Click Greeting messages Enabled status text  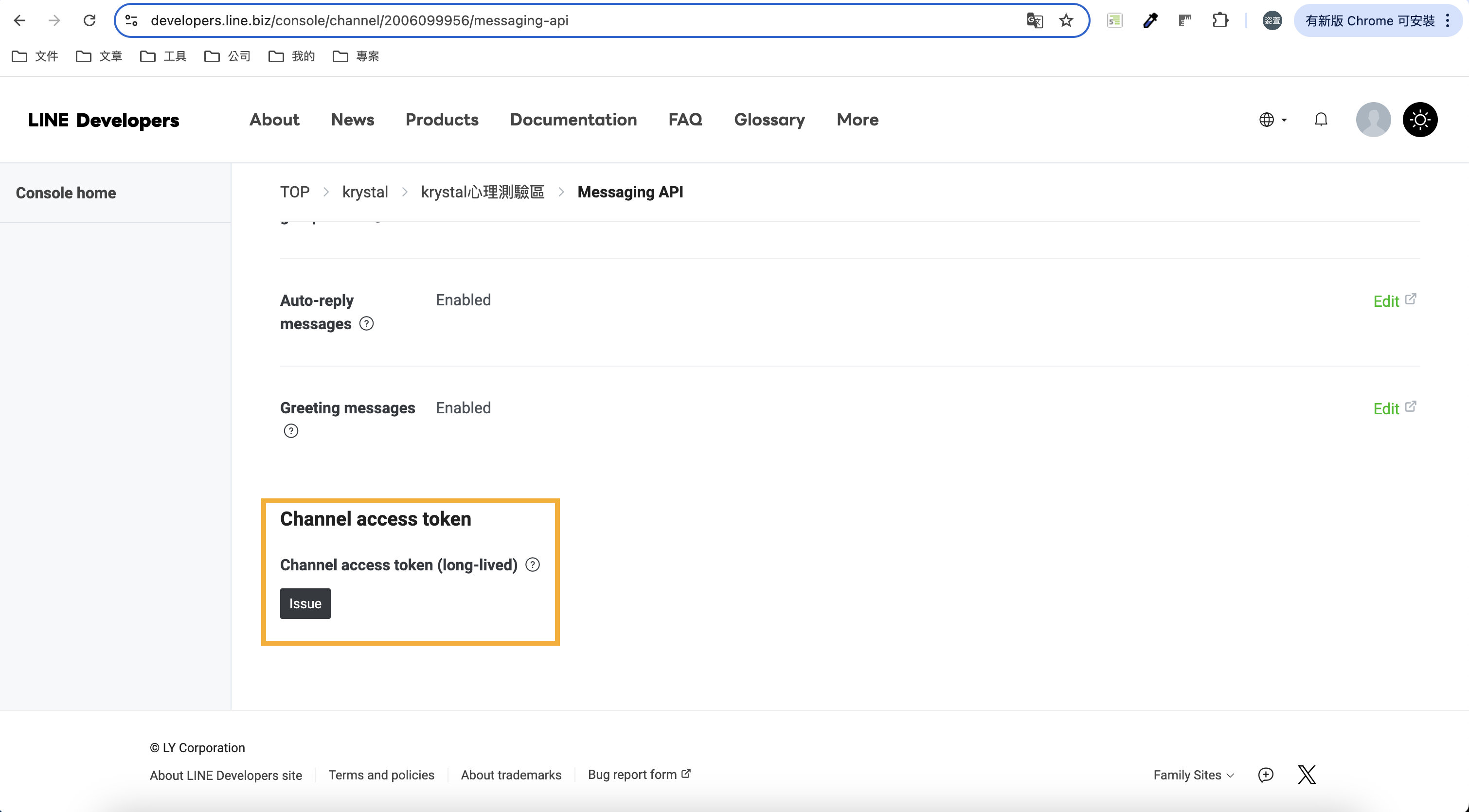463,408
